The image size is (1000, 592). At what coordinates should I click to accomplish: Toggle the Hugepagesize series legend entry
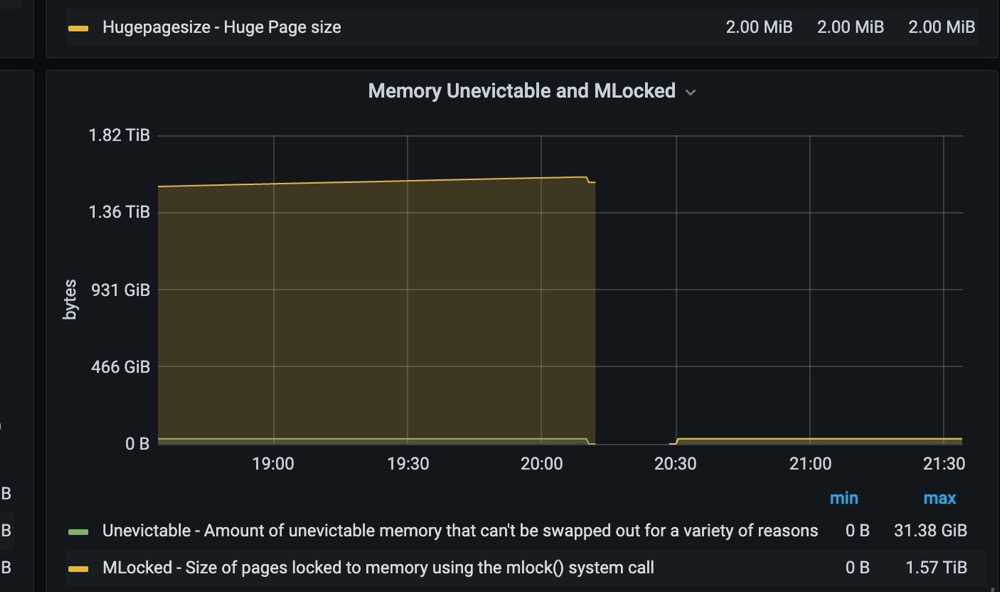click(221, 27)
